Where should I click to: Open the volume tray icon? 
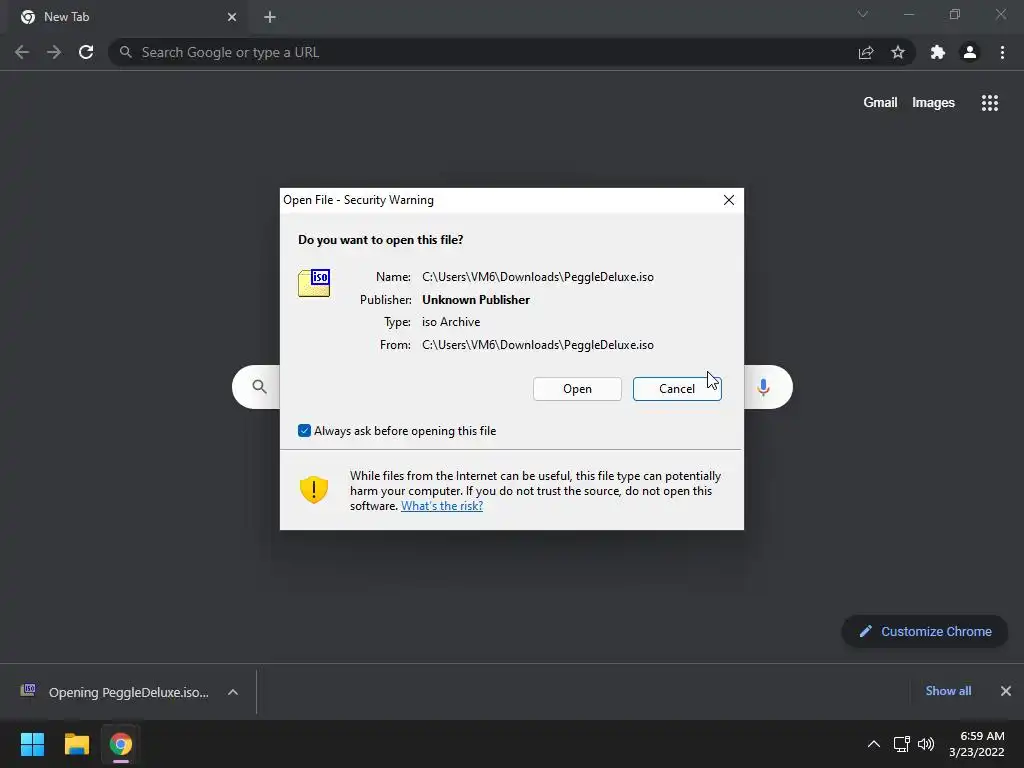pos(926,744)
